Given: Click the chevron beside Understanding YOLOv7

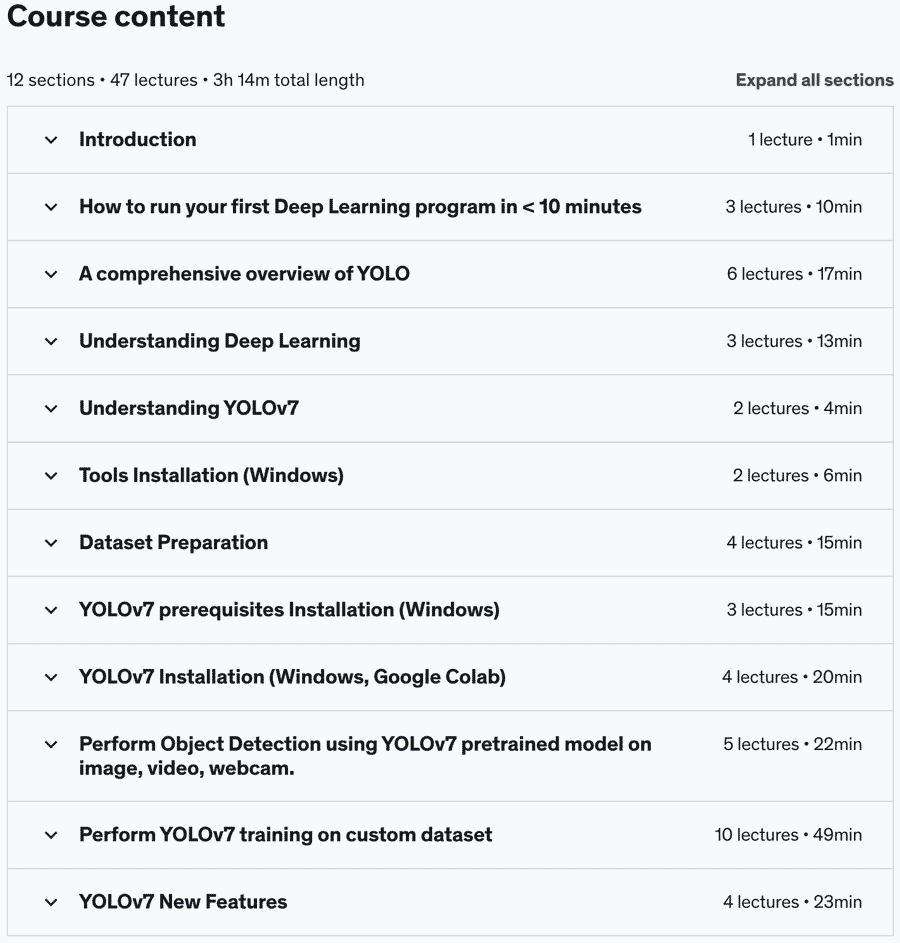Looking at the screenshot, I should [51, 409].
